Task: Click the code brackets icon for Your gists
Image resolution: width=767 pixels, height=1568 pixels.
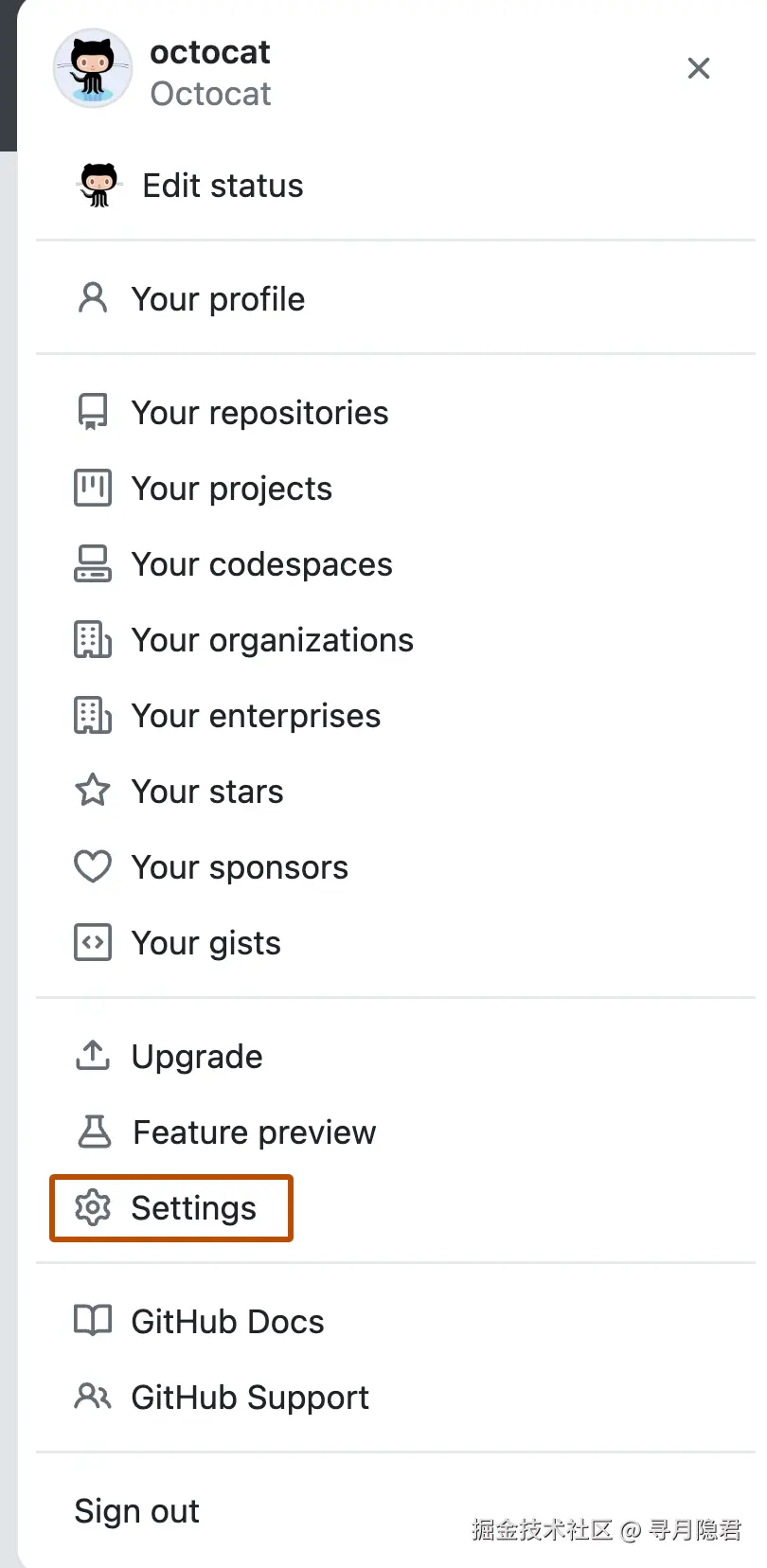Action: click(x=92, y=942)
